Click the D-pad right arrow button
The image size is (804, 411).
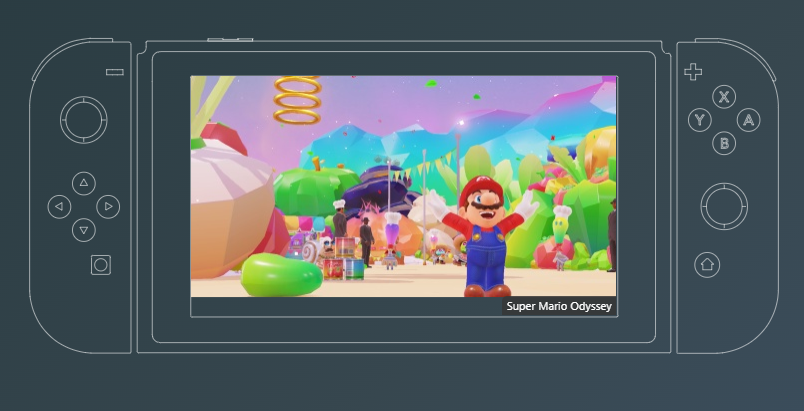click(108, 207)
